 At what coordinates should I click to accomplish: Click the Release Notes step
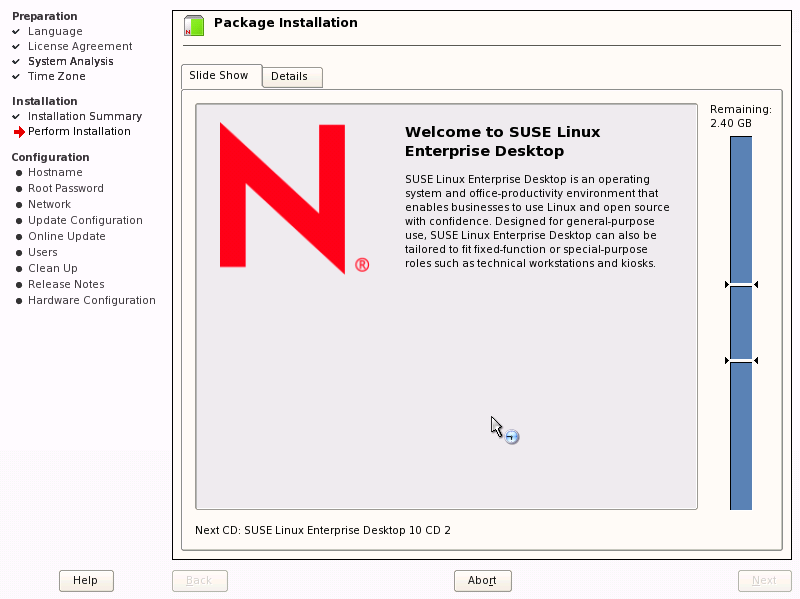point(66,284)
